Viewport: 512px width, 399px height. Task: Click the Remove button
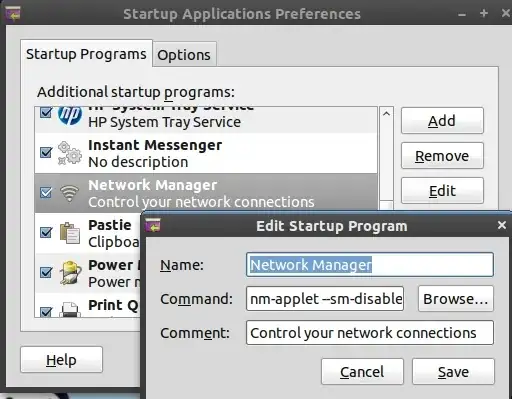(x=442, y=156)
